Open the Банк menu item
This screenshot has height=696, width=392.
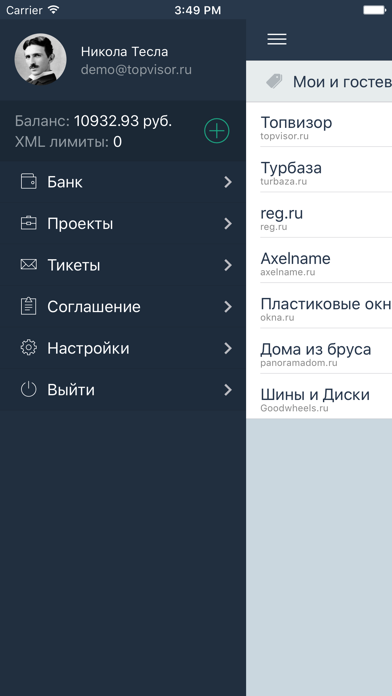click(x=123, y=182)
